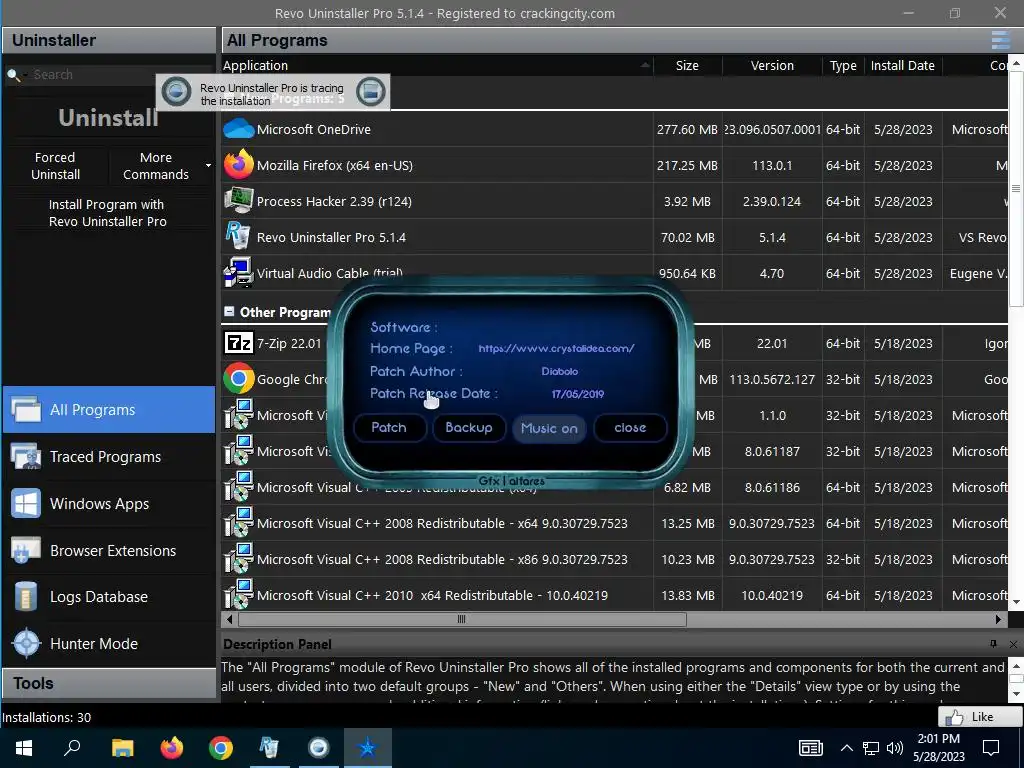
Task: Click the search magnifier icon in sidebar
Action: click(x=13, y=74)
